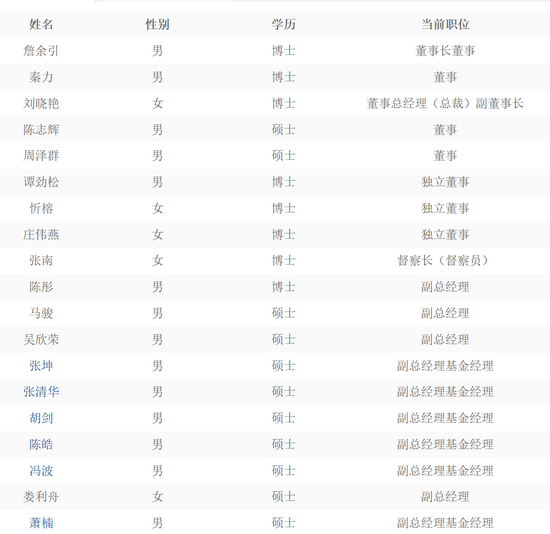
Task: Click 詹余引's education cell 博士
Action: click(x=283, y=51)
